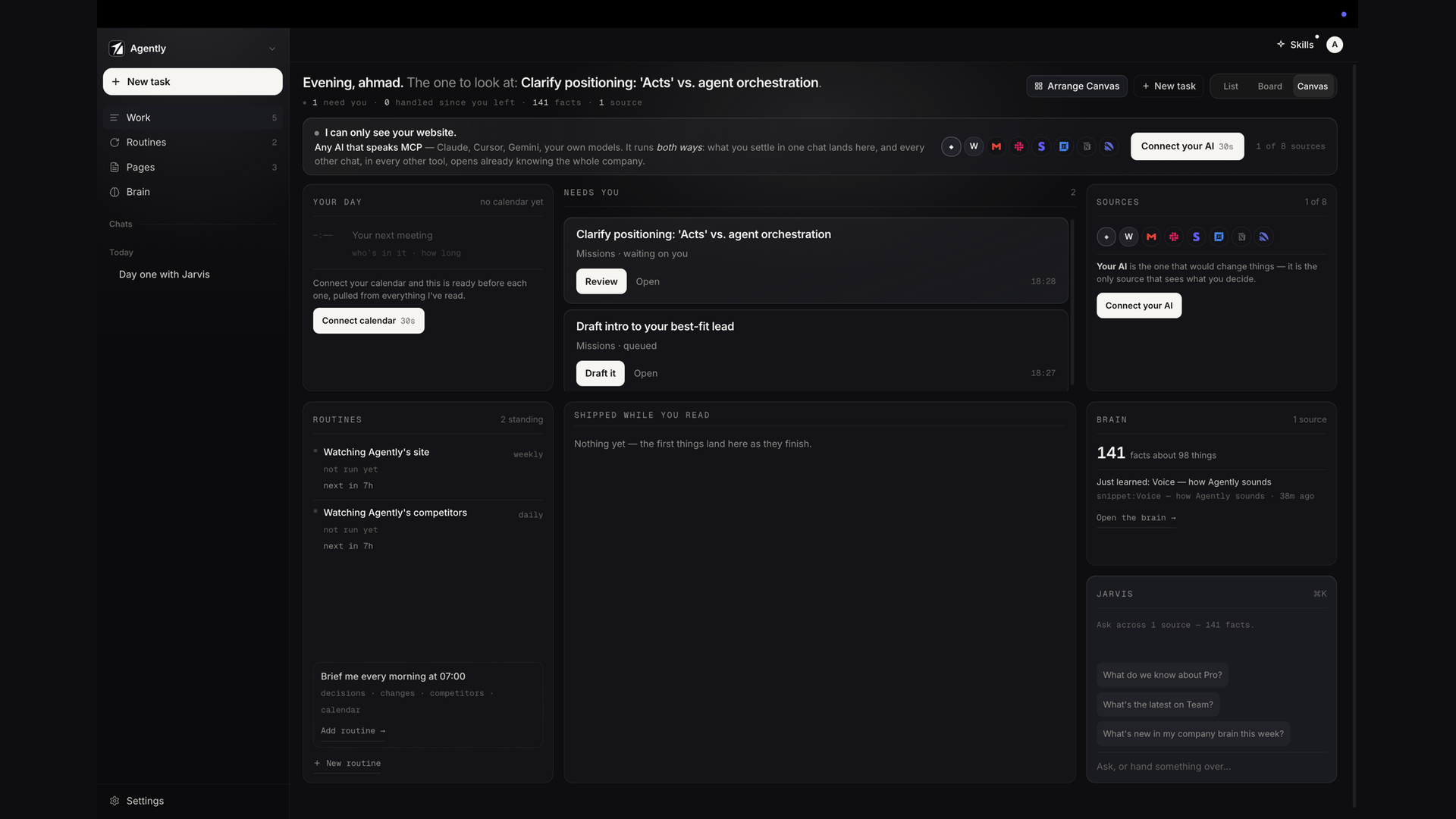Go to Pages in the sidebar
The height and width of the screenshot is (819, 1456).
[193, 168]
